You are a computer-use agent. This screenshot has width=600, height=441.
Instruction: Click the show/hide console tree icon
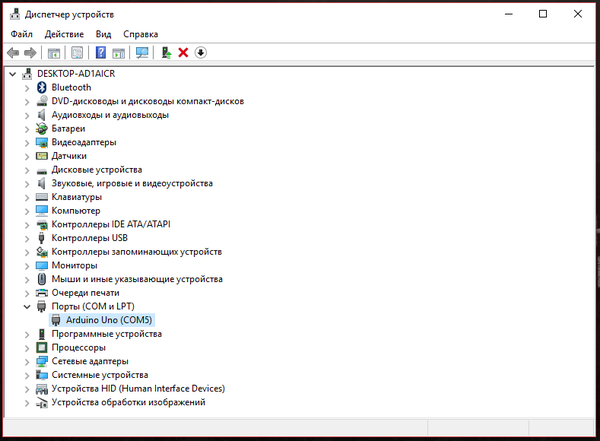54,53
